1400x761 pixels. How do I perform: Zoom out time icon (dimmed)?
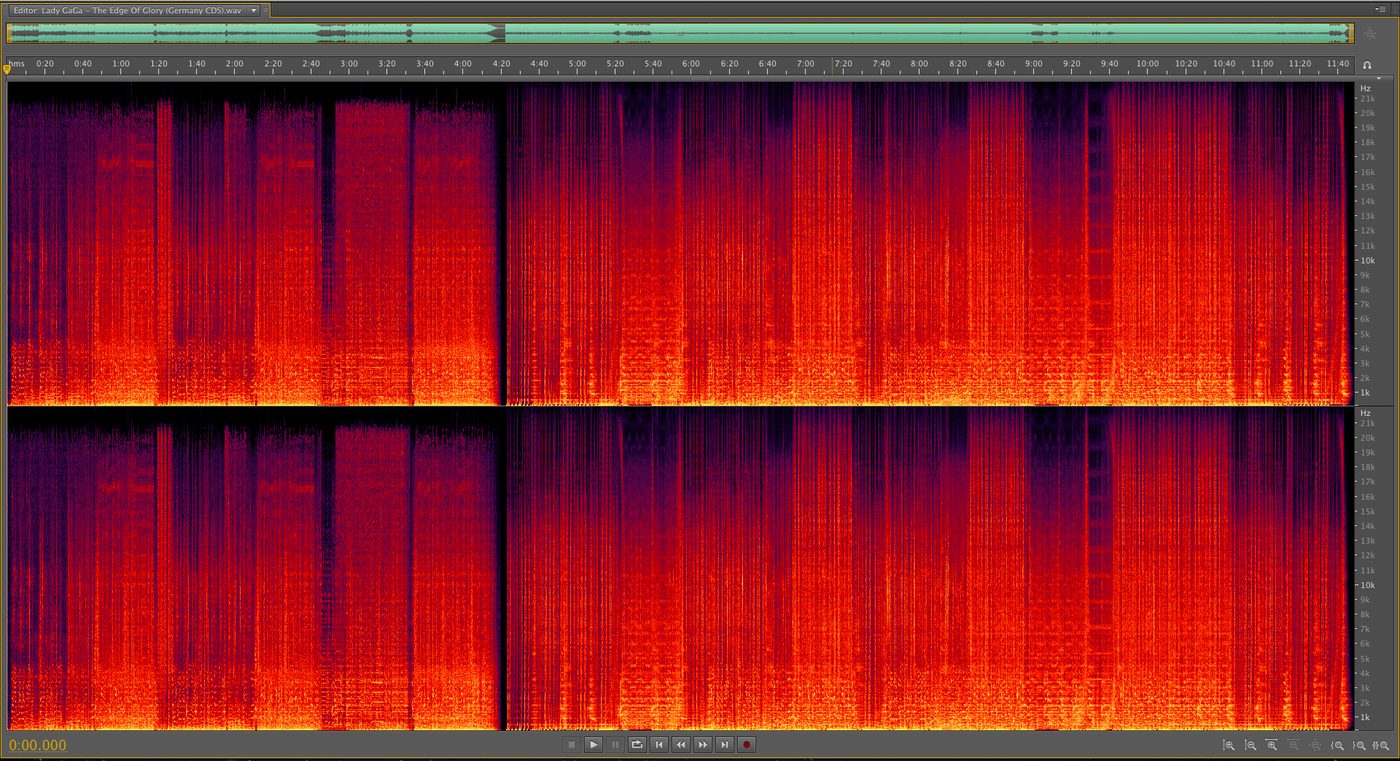point(1294,746)
